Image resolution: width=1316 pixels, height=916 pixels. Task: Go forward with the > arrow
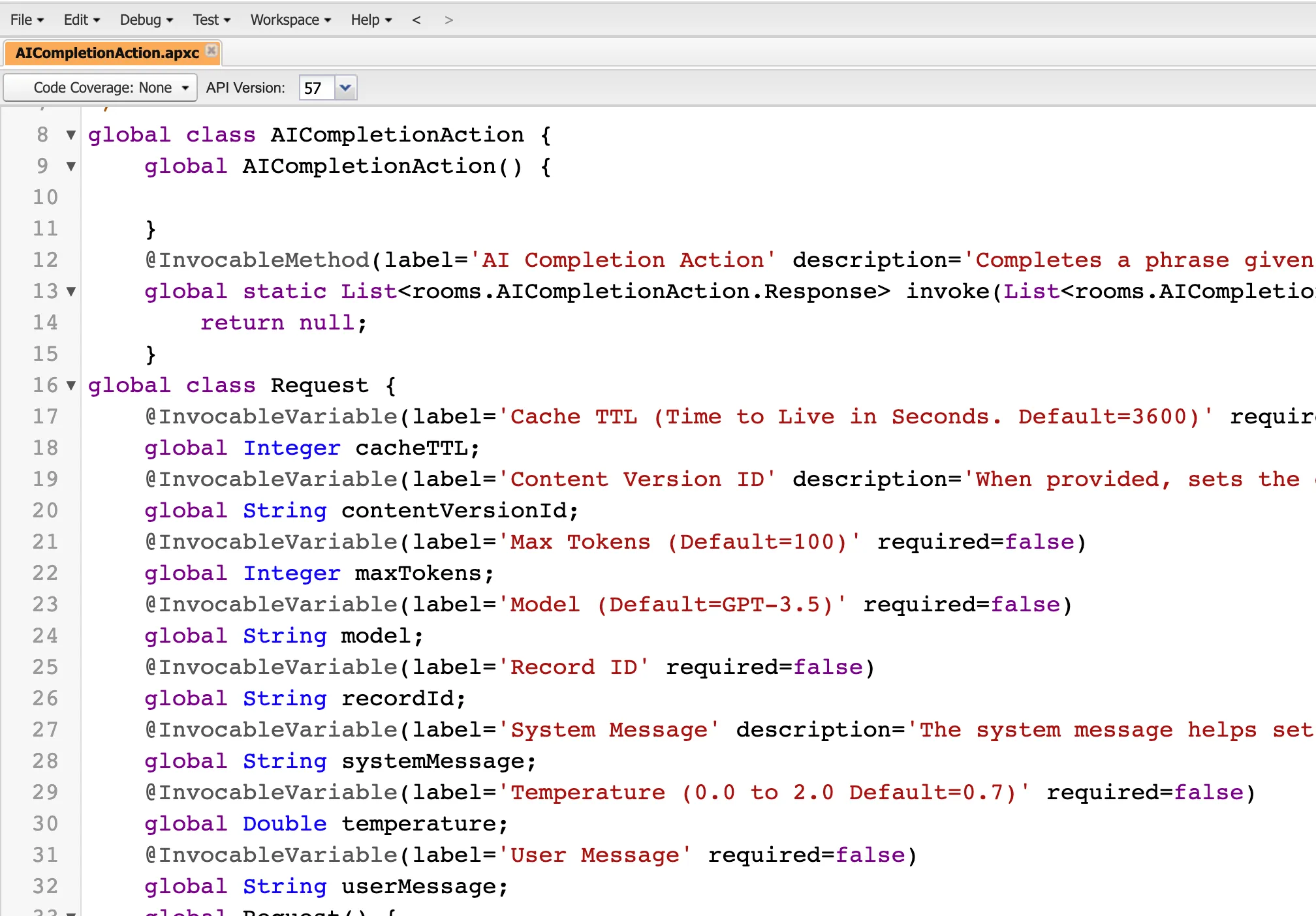pyautogui.click(x=448, y=20)
